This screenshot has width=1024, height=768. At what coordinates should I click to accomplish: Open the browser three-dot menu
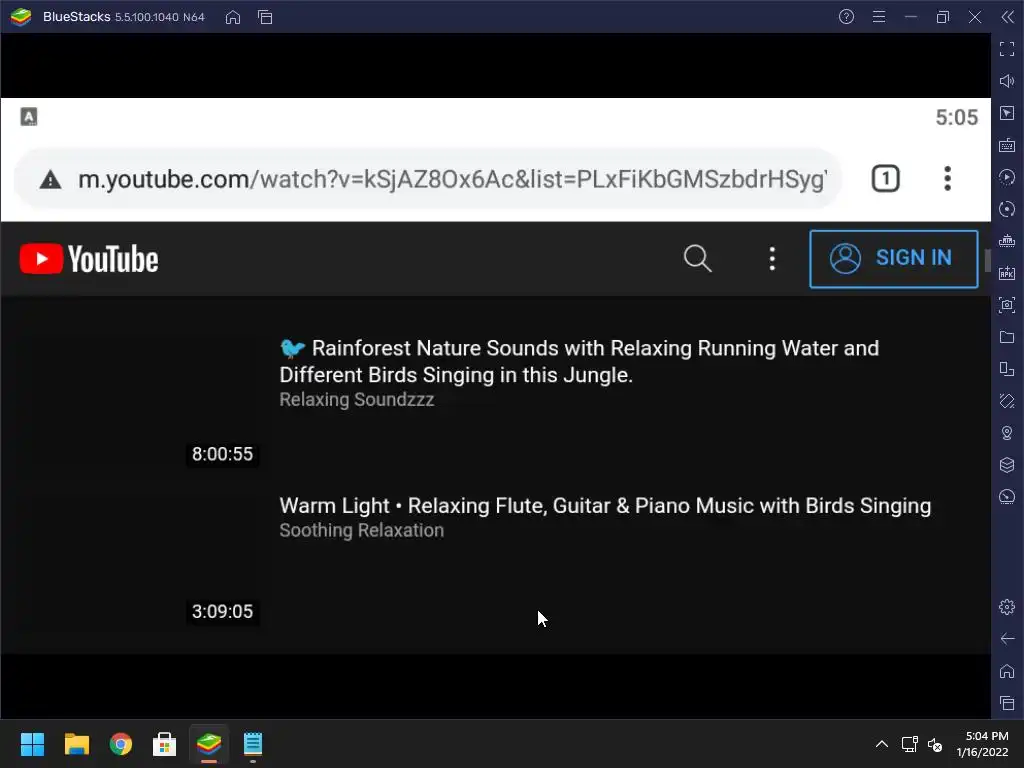click(x=947, y=179)
